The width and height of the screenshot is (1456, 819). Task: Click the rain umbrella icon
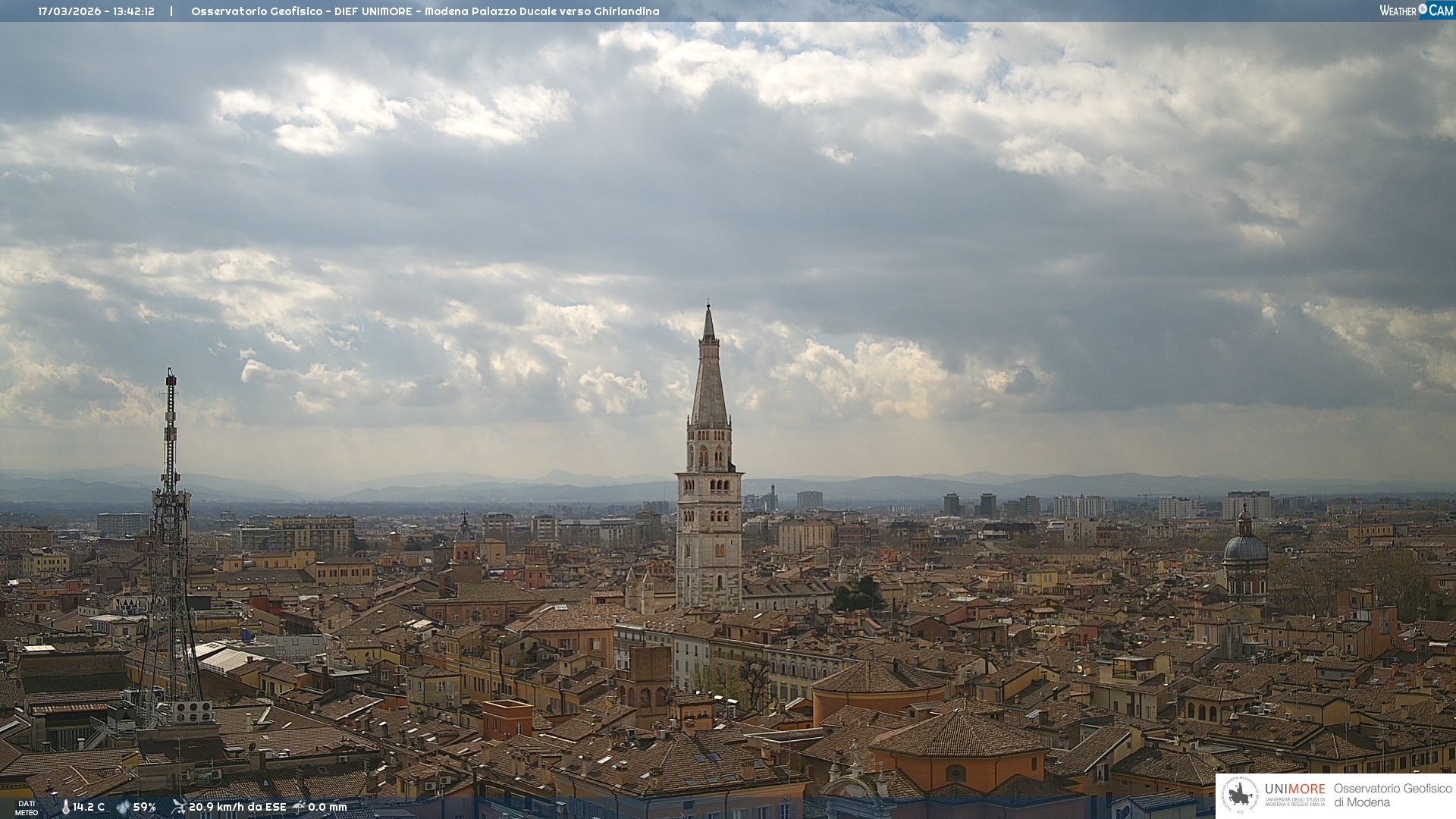click(299, 807)
